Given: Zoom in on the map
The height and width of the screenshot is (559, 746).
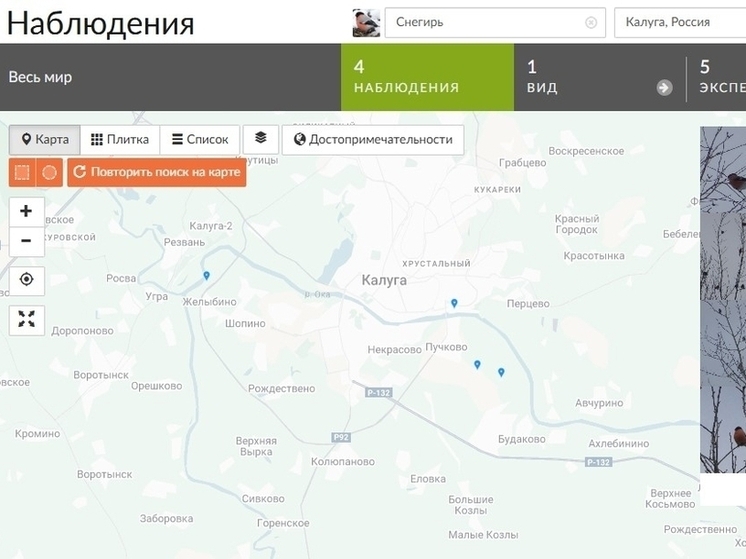Looking at the screenshot, I should coord(27,211).
